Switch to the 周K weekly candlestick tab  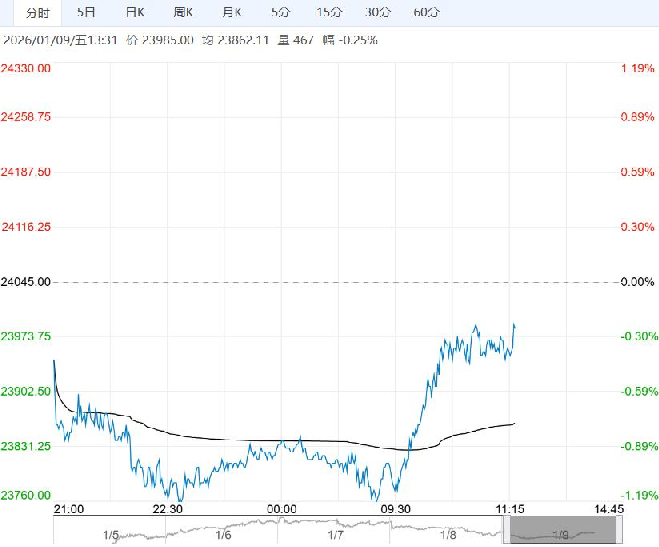(183, 13)
